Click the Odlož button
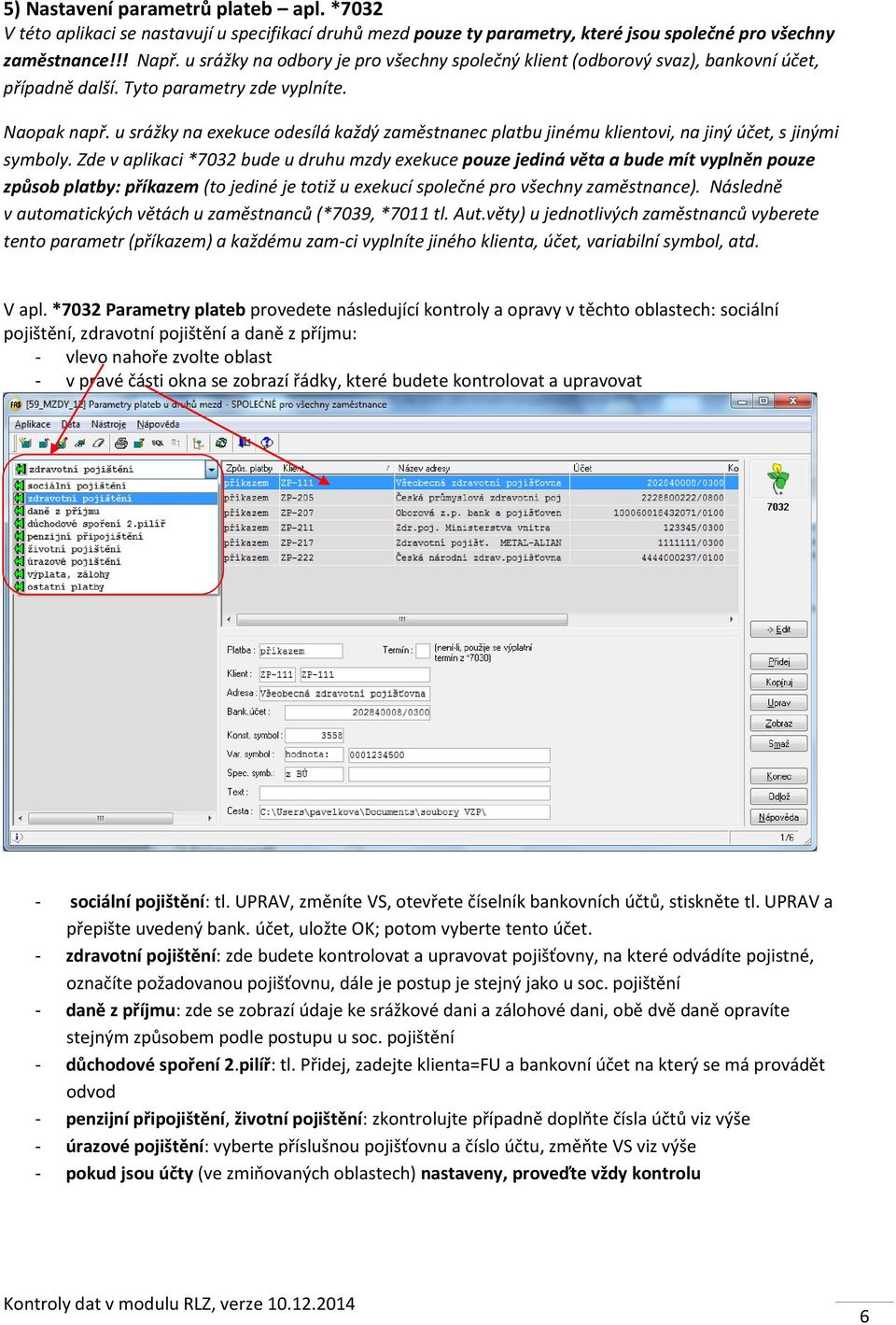This screenshot has height=1325, width=896. tap(778, 796)
